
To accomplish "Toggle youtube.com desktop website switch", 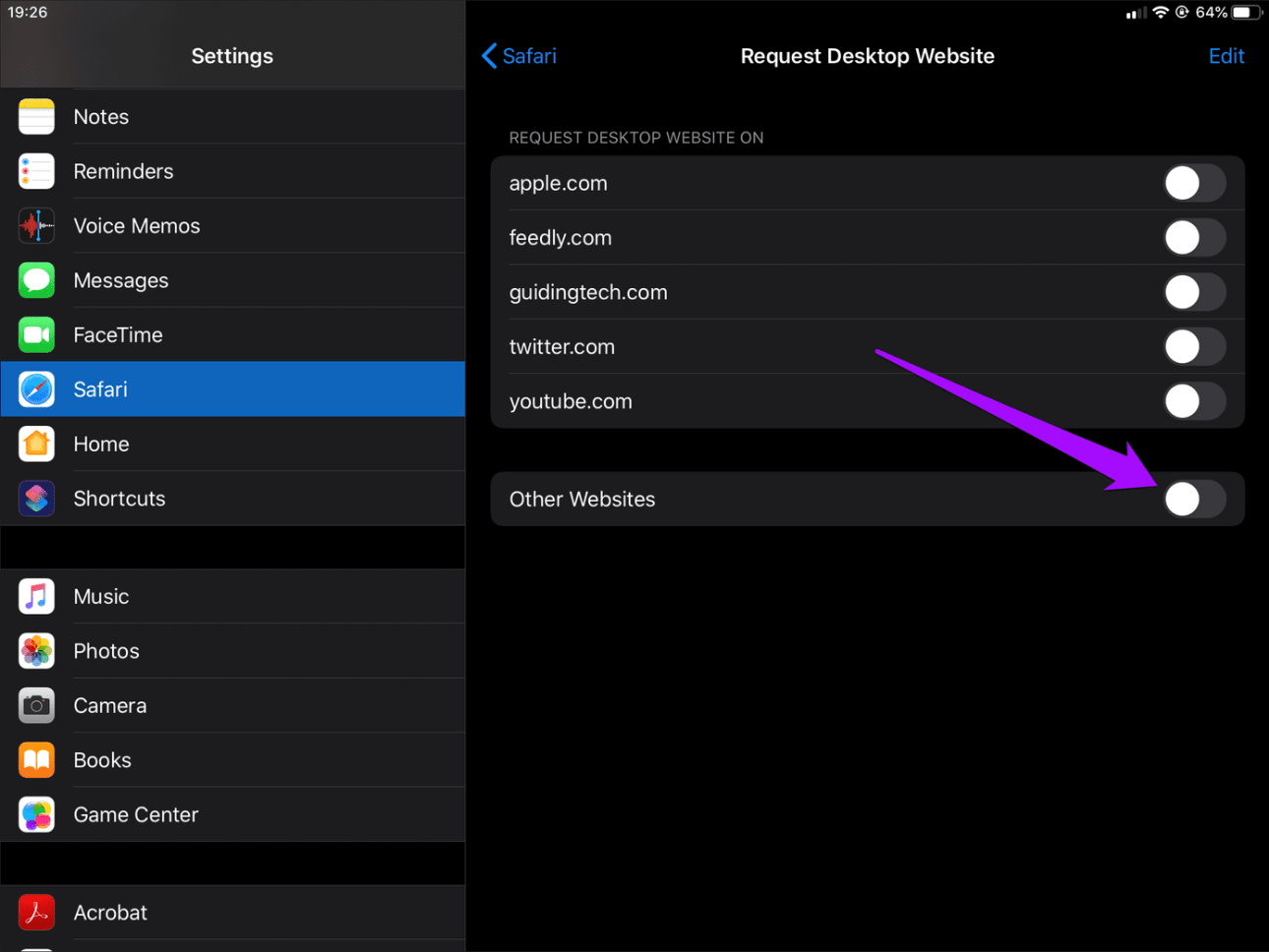I will coord(1194,401).
